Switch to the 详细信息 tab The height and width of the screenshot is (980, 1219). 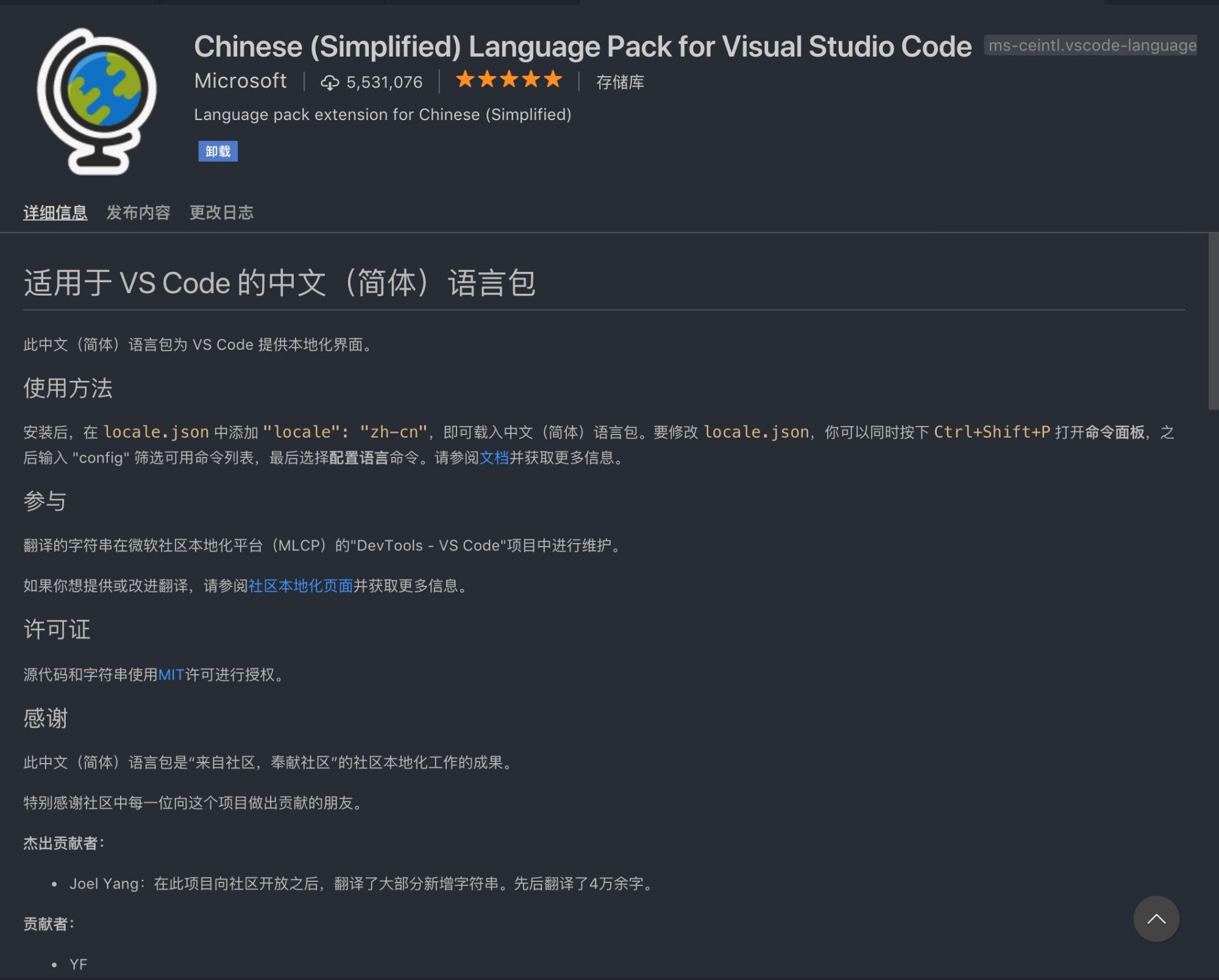(x=55, y=213)
